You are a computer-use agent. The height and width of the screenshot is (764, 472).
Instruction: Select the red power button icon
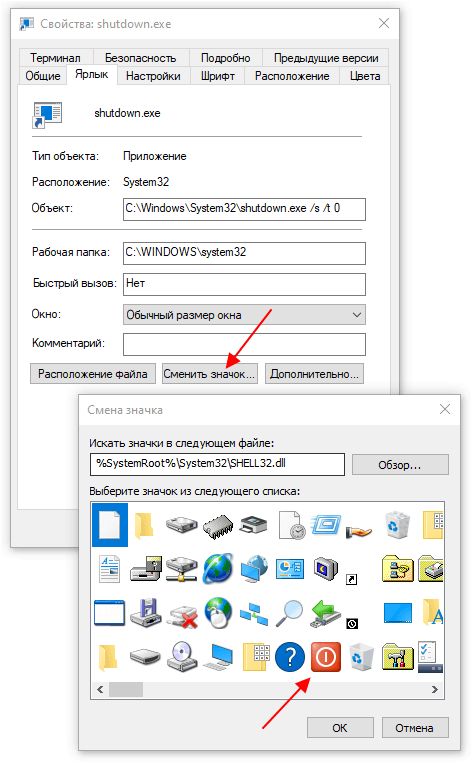click(x=325, y=656)
